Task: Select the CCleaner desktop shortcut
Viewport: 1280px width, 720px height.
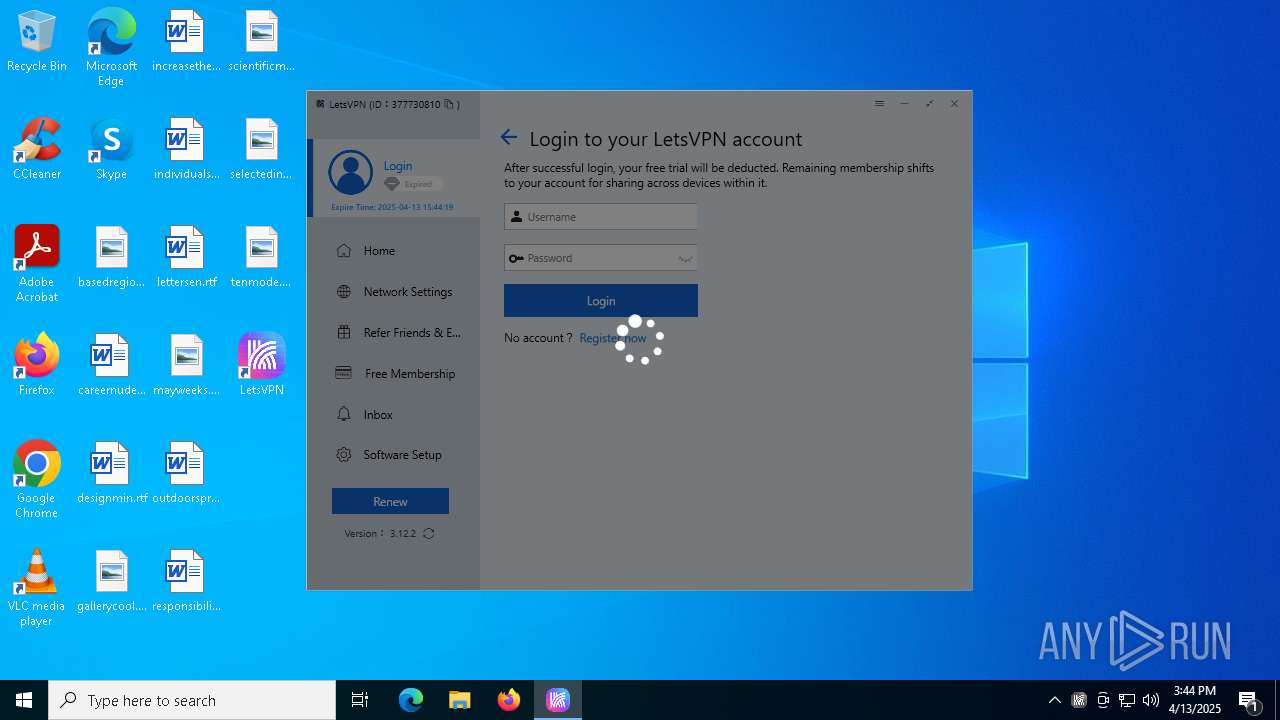Action: pyautogui.click(x=37, y=150)
